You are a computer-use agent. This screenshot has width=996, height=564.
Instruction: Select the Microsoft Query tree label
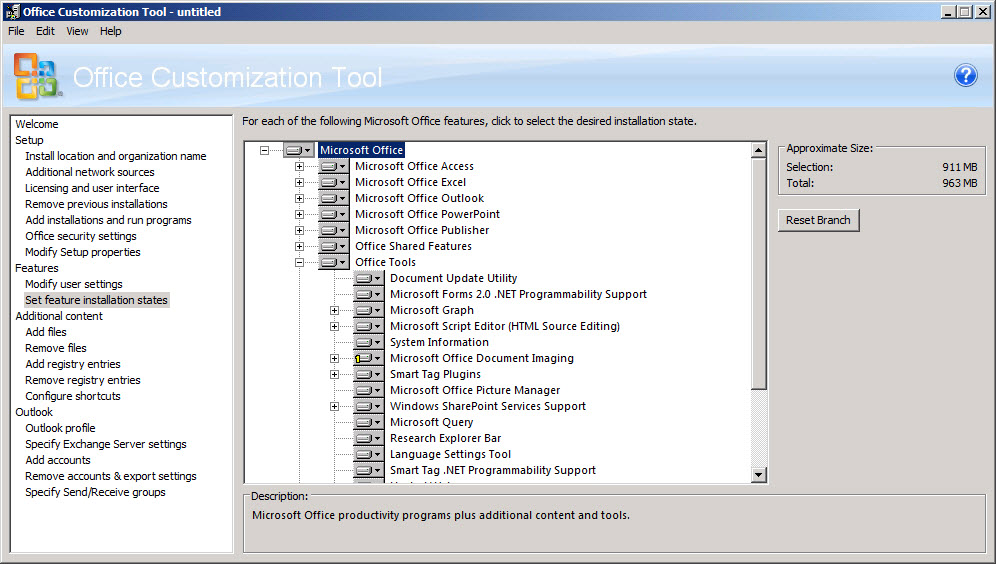pyautogui.click(x=431, y=422)
